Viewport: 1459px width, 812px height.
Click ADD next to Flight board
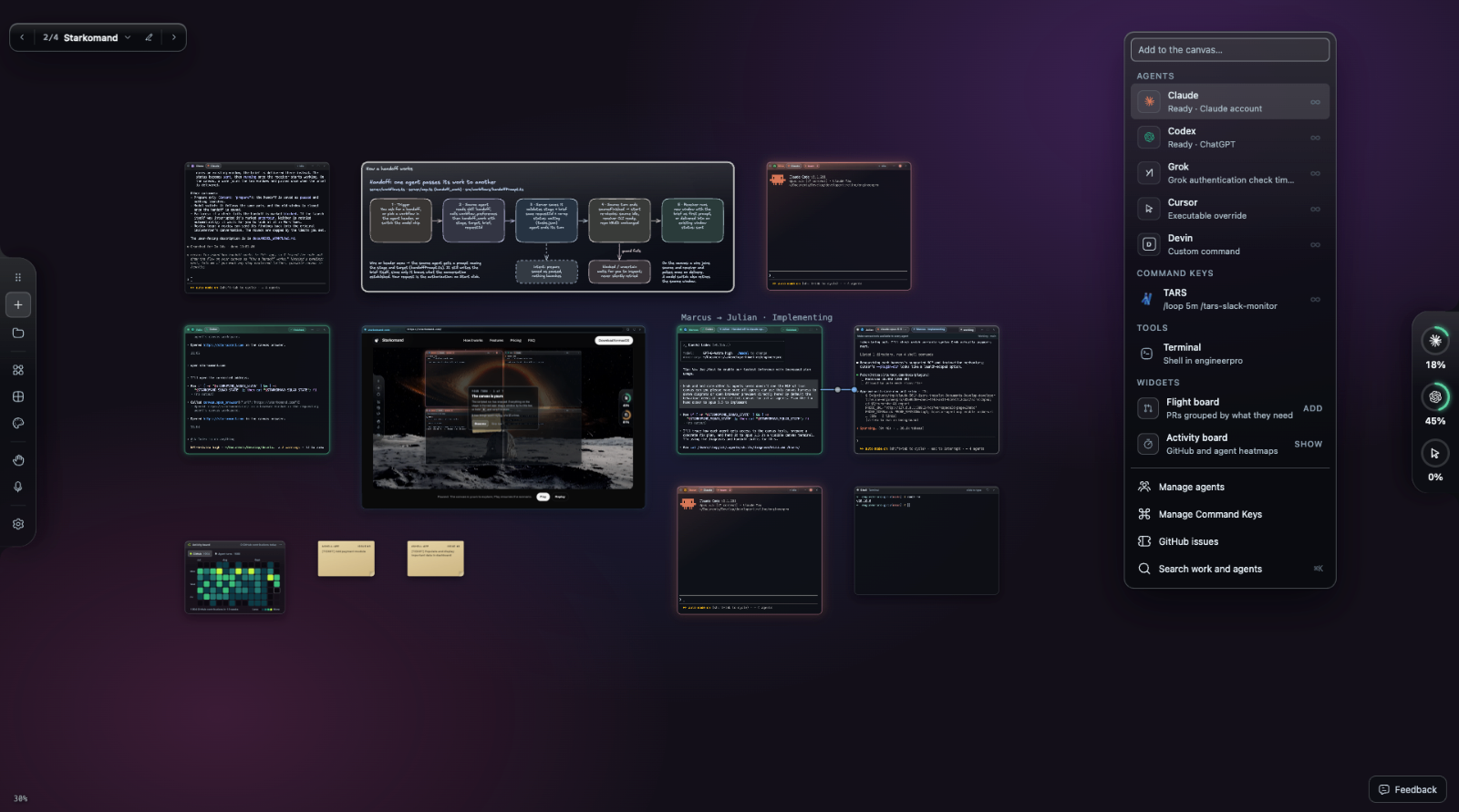(x=1312, y=408)
